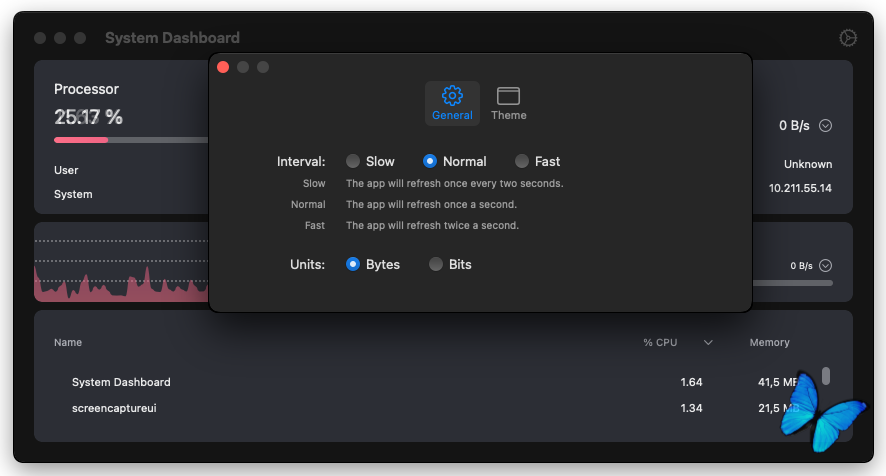886x476 pixels.
Task: Select the System Dashboard process row
Action: [121, 382]
